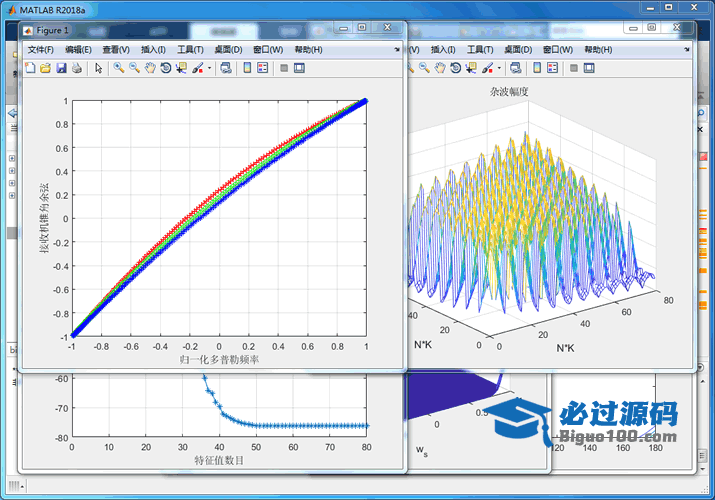Click the 3D plot title 杂波幅度

click(509, 92)
